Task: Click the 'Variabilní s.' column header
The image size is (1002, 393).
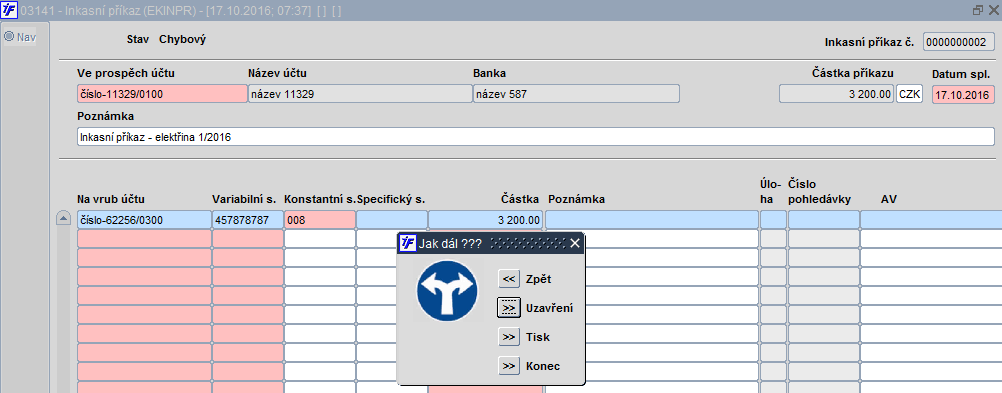Action: point(245,199)
